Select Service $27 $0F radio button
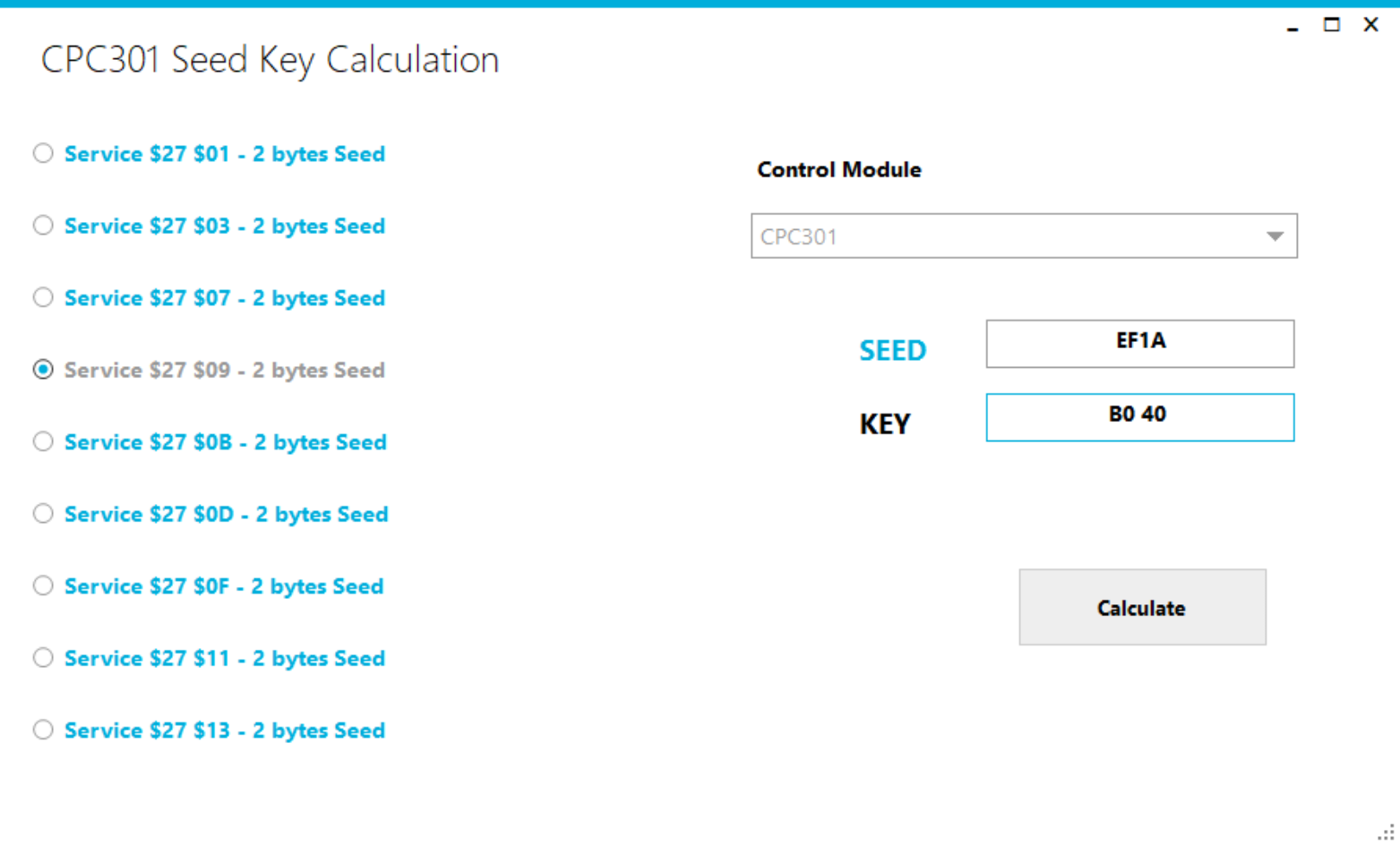Viewport: 1400px width, 846px height. (x=43, y=585)
